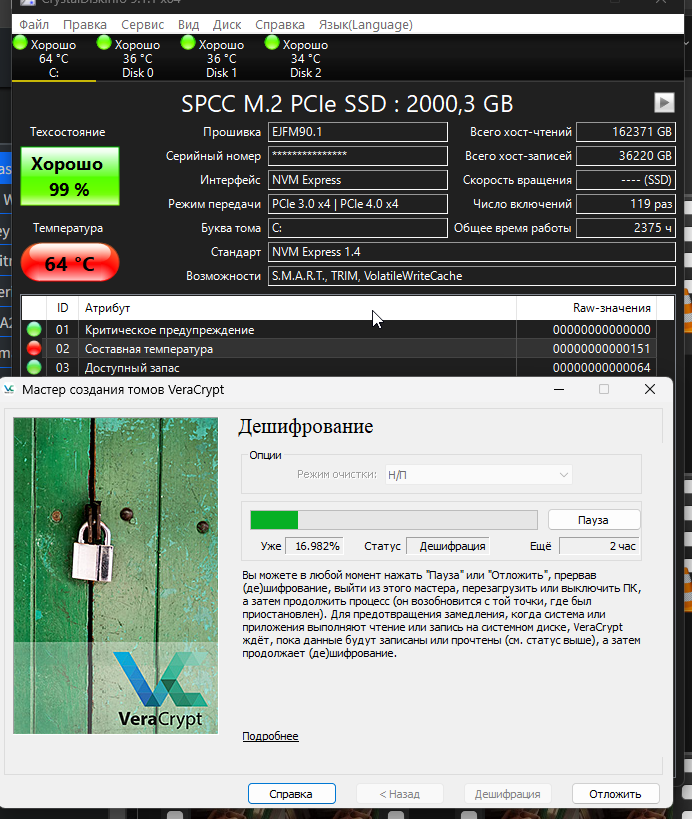Click the Буква тома field
692x819 pixels.
358,228
